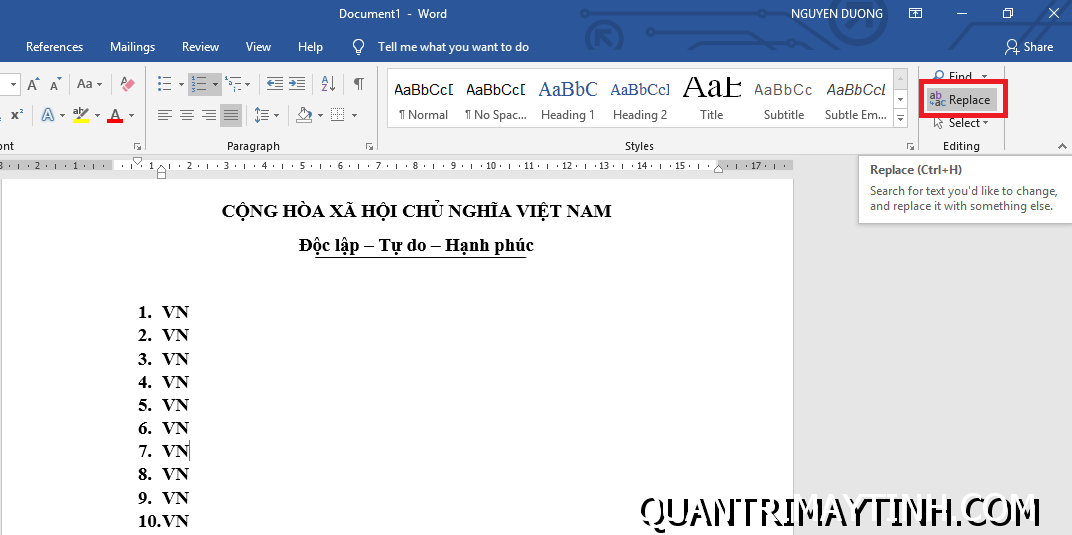Click the Increase Font Size icon
This screenshot has height=535, width=1072.
coord(34,84)
